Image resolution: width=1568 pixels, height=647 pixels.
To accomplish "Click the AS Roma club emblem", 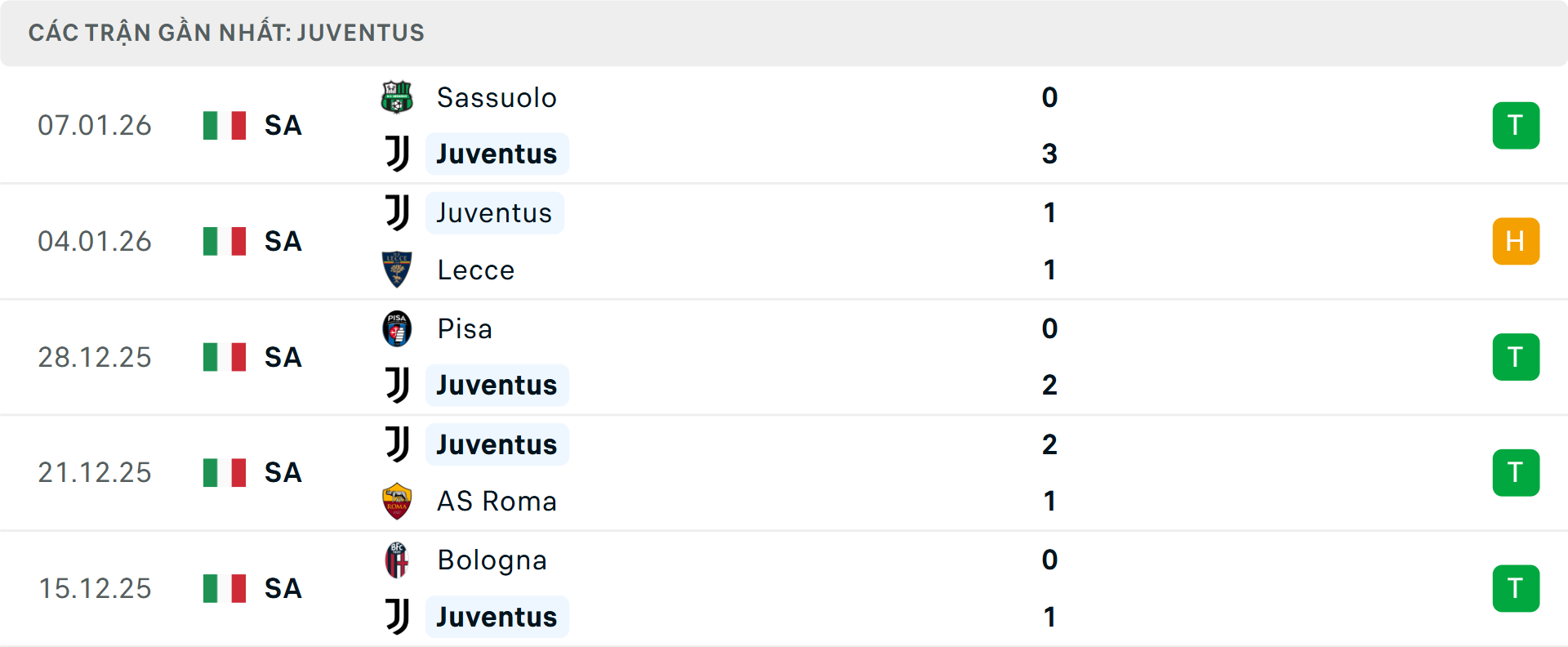I will coord(397,501).
